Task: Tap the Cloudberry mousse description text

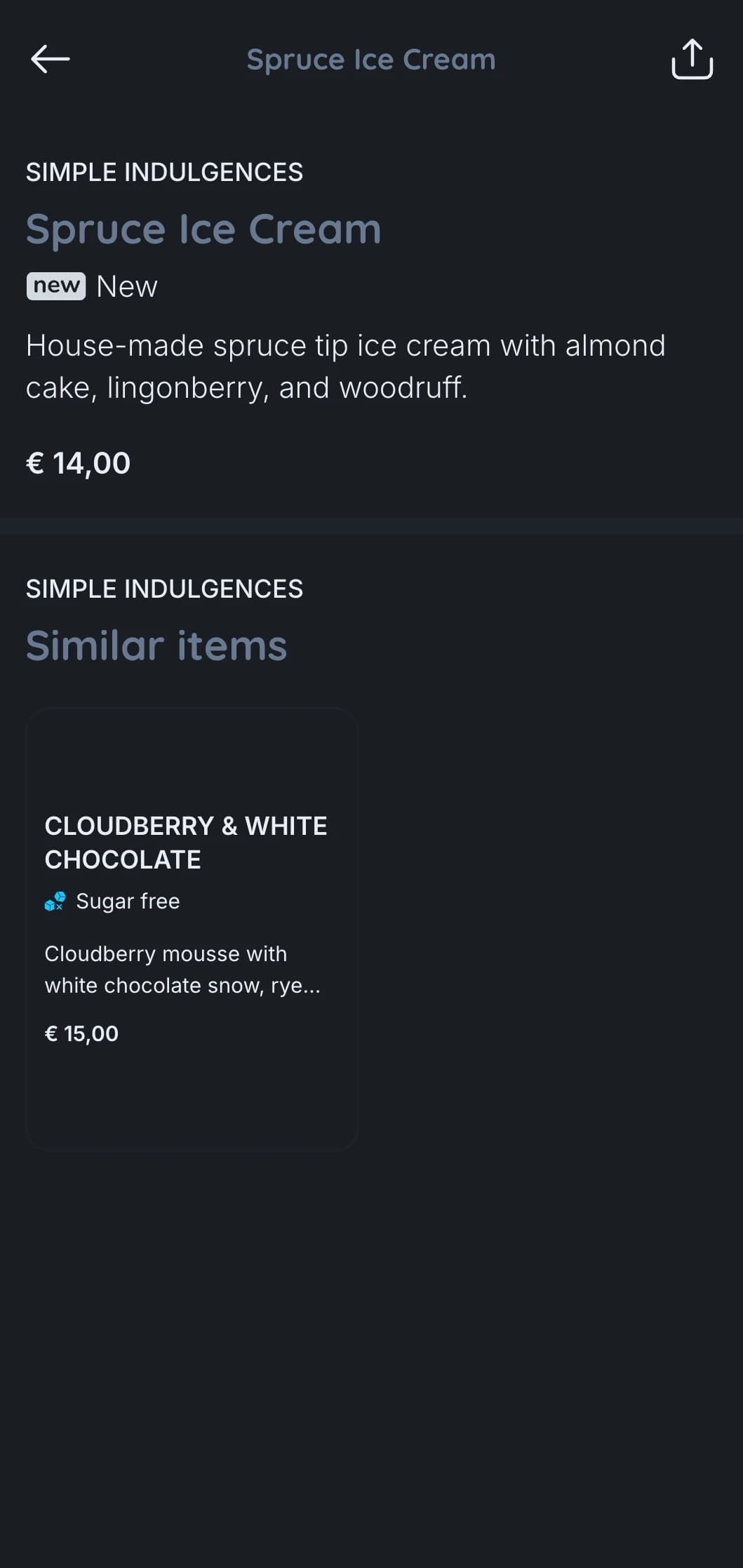Action: (182, 970)
